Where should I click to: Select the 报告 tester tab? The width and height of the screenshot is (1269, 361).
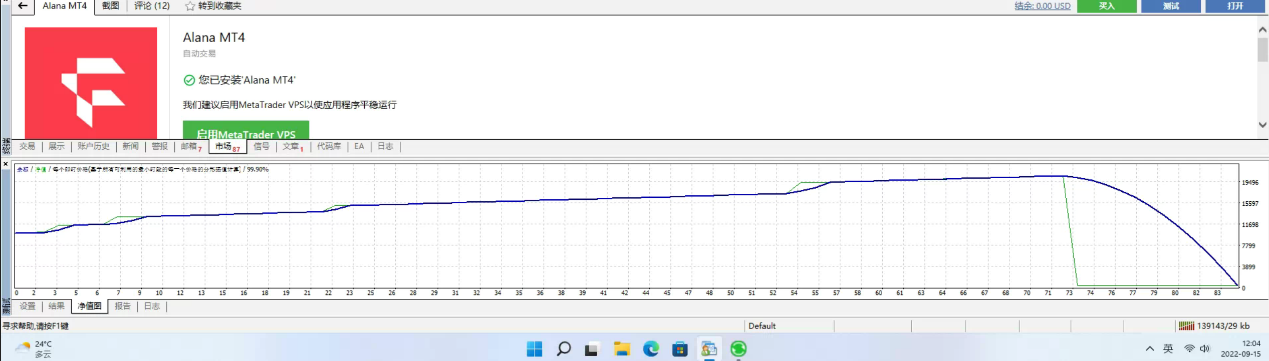[122, 306]
